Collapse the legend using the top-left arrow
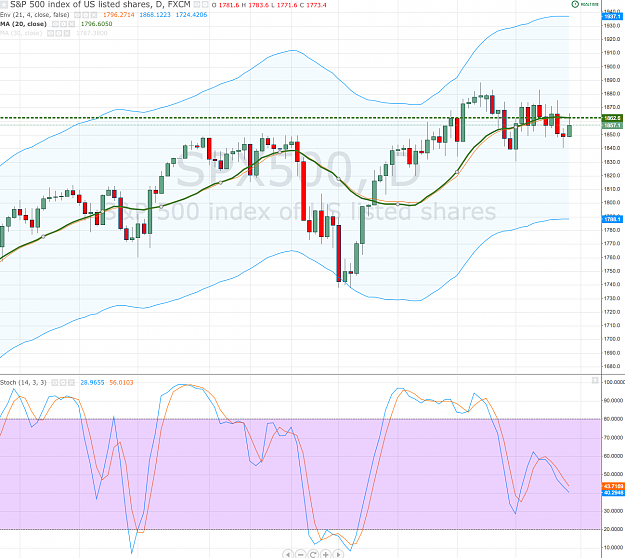 click(4, 4)
